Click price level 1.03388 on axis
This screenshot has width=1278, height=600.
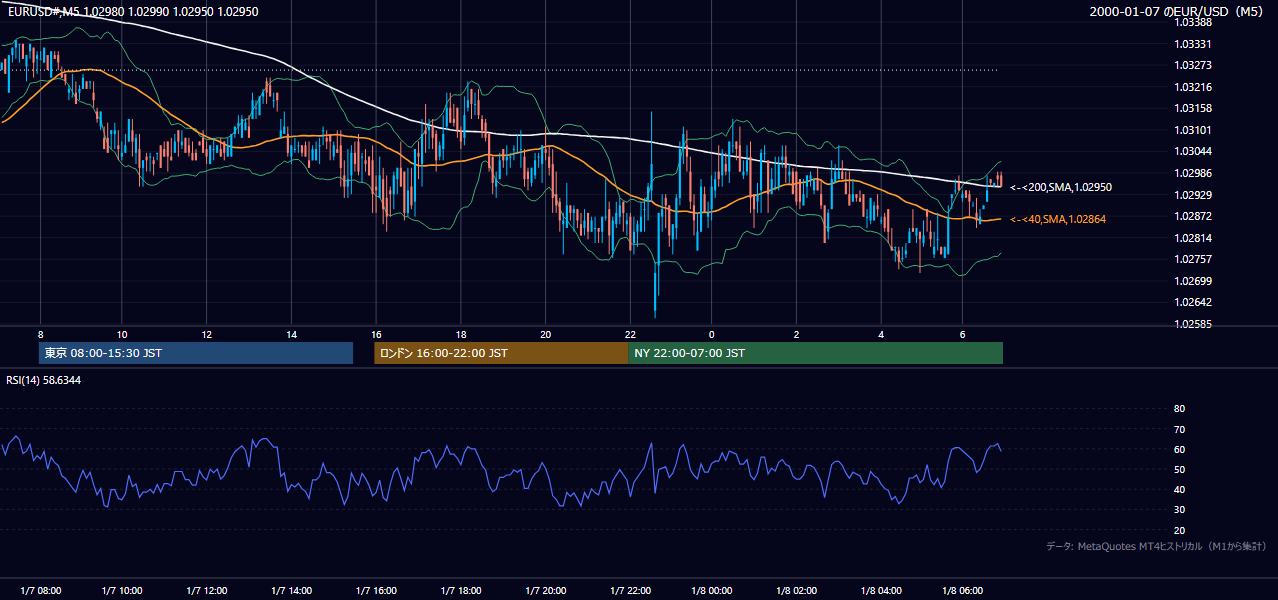point(1195,22)
